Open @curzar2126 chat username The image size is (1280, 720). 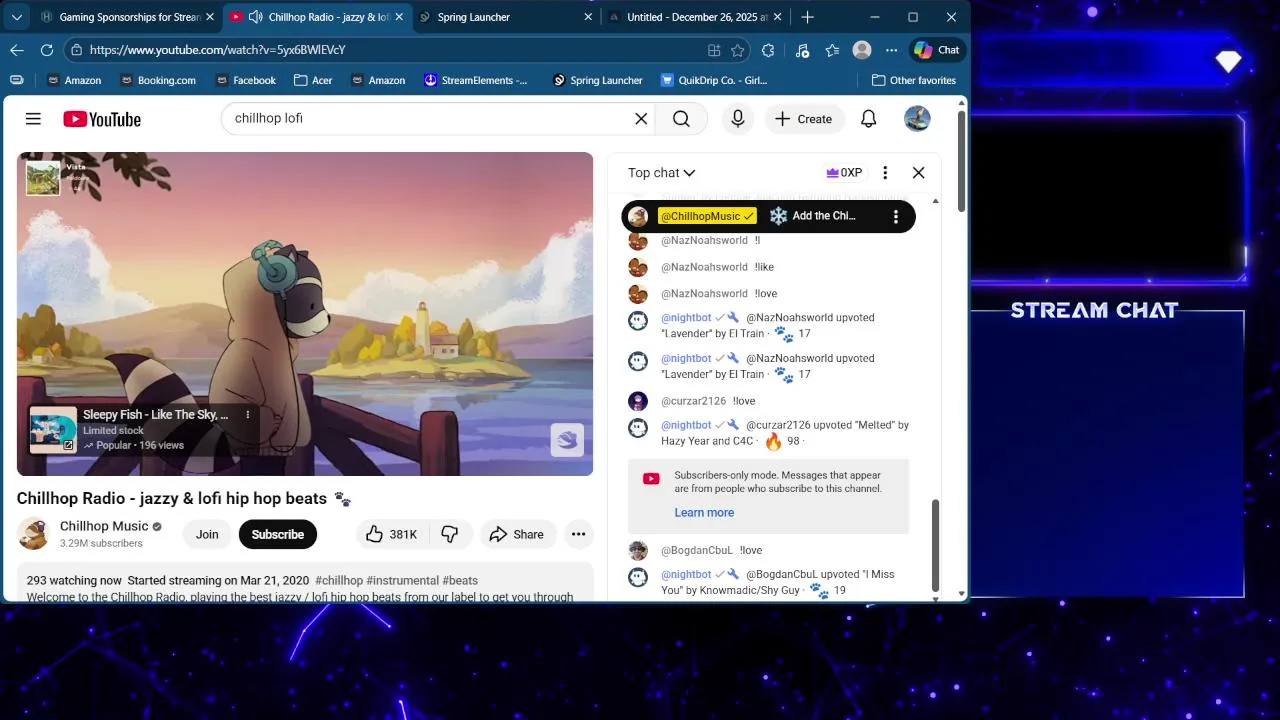(x=693, y=401)
